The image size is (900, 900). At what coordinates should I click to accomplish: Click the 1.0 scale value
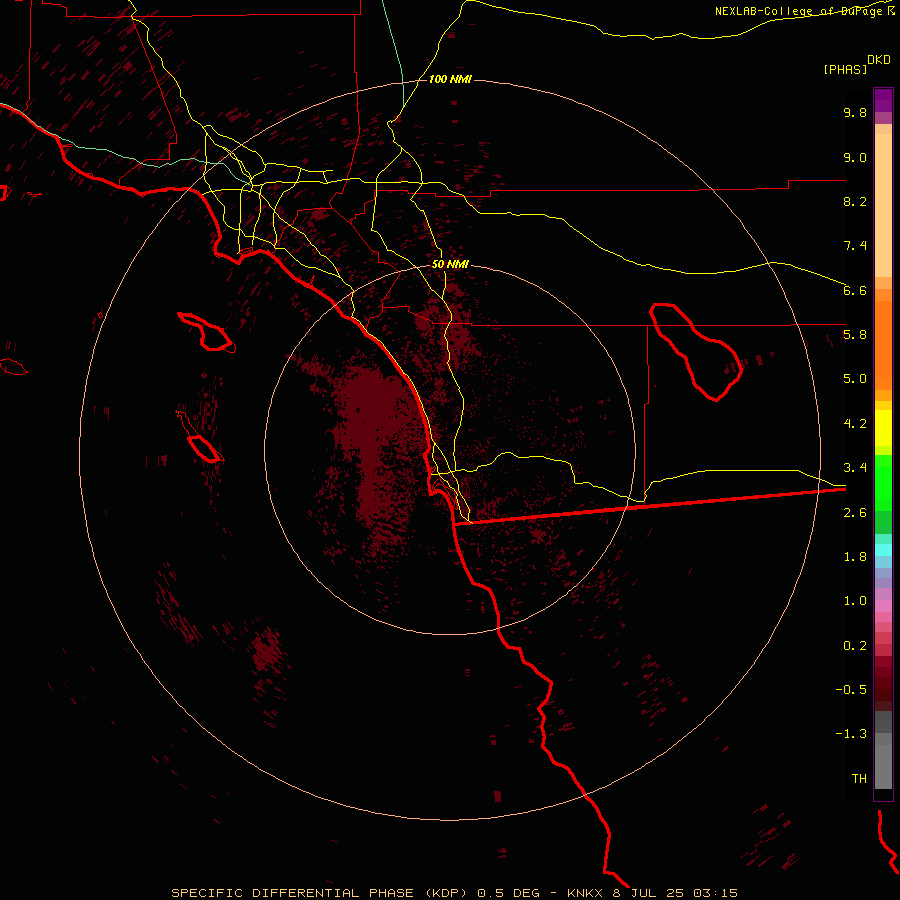click(x=855, y=601)
